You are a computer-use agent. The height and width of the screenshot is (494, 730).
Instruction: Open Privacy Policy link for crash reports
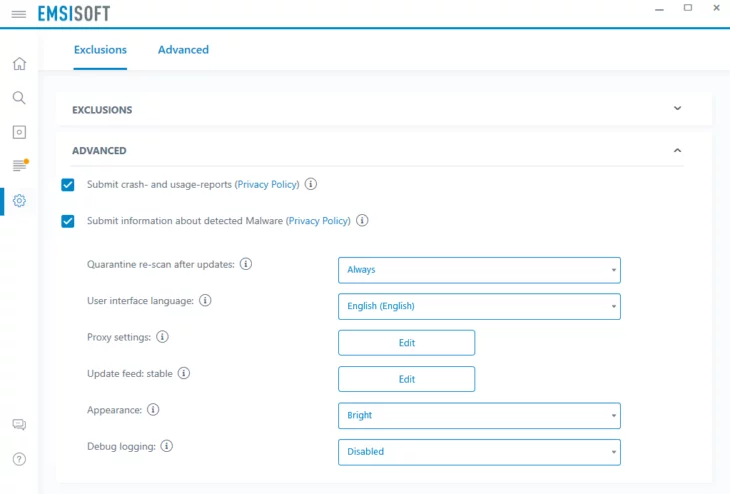pyautogui.click(x=267, y=184)
